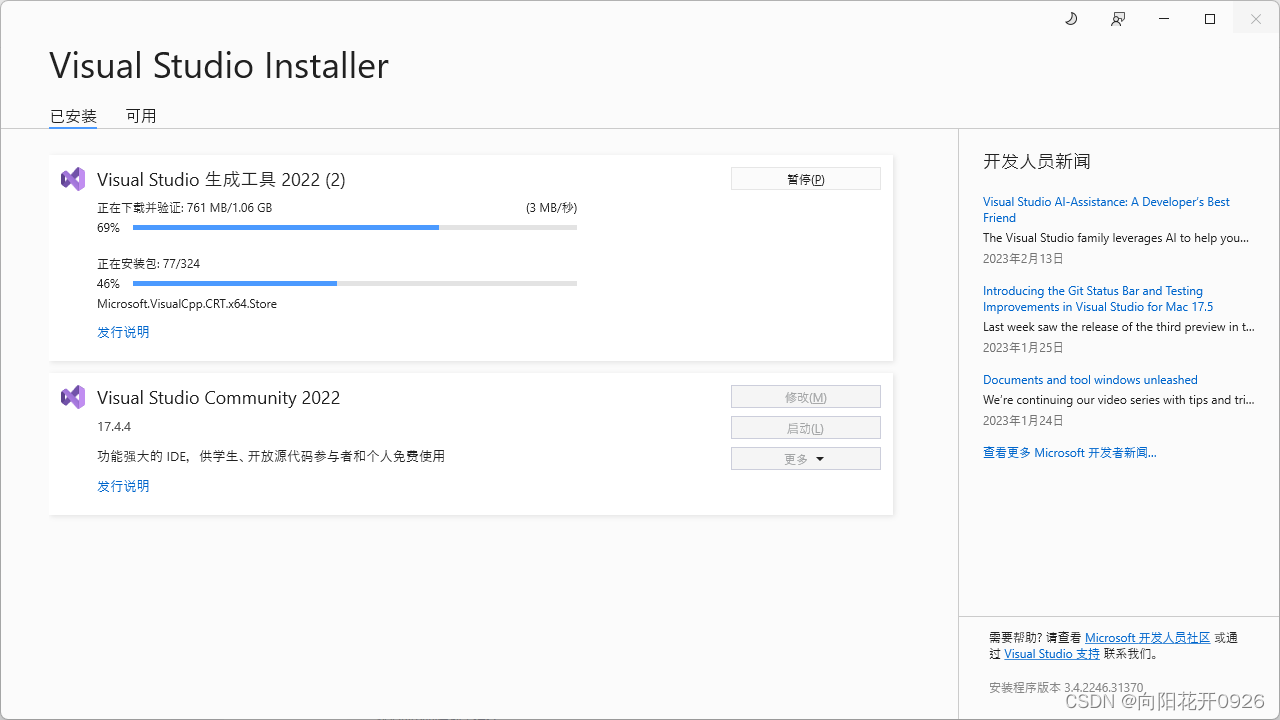The height and width of the screenshot is (720, 1280).
Task: Click the Visual Studio 生成工具 2022 product icon
Action: click(x=72, y=178)
